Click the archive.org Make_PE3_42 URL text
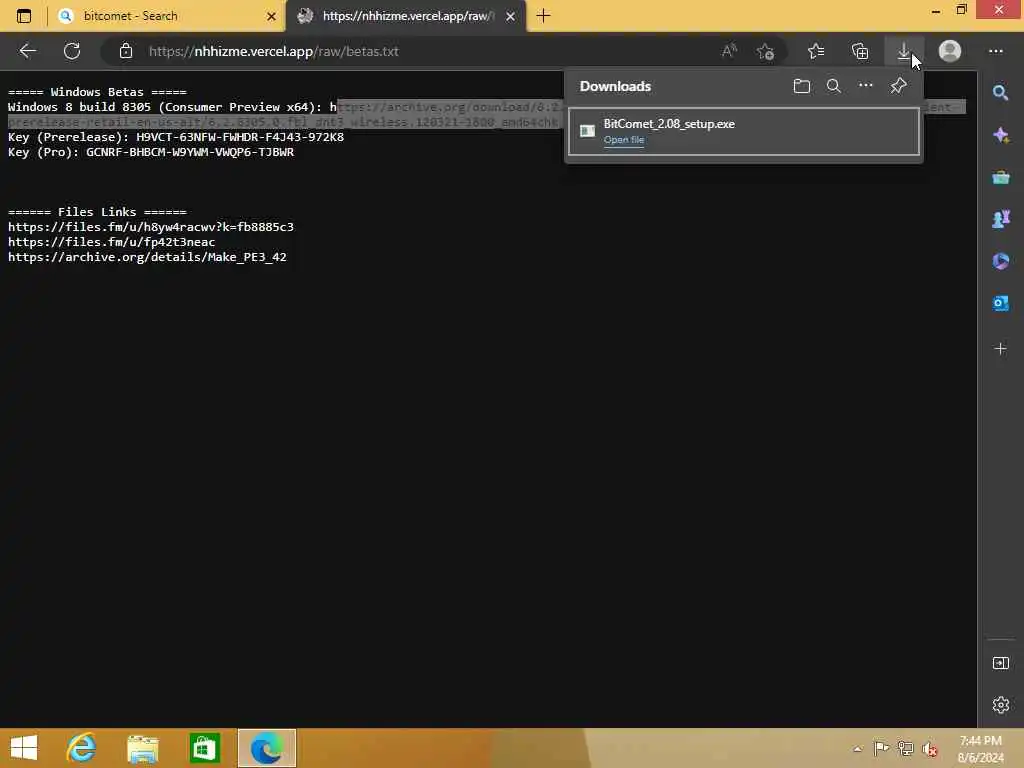The image size is (1024, 768). point(147,257)
